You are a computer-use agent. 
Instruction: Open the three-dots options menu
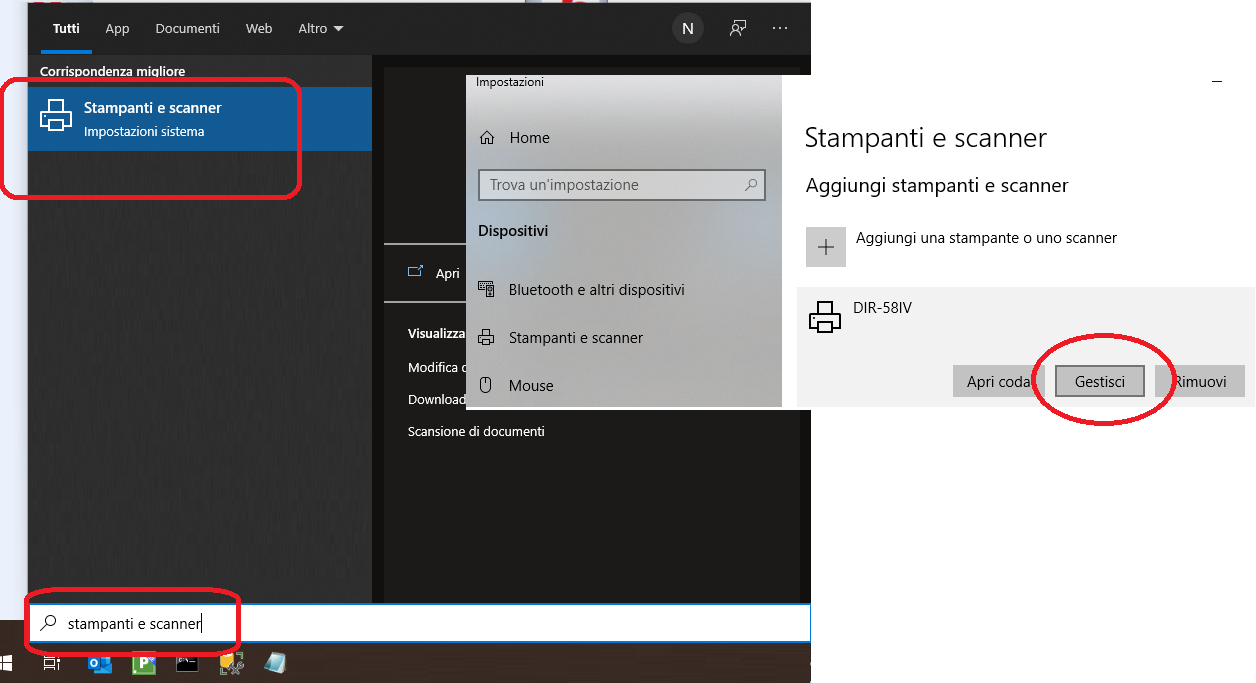coord(780,29)
